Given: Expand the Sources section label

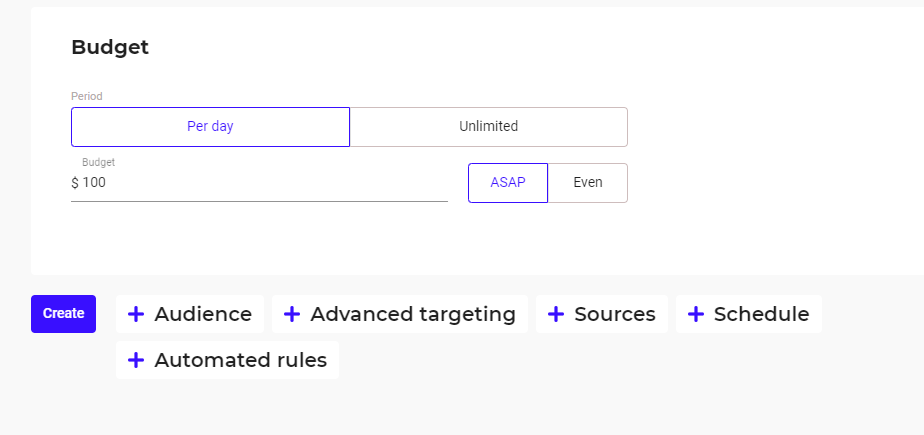Looking at the screenshot, I should [x=615, y=314].
